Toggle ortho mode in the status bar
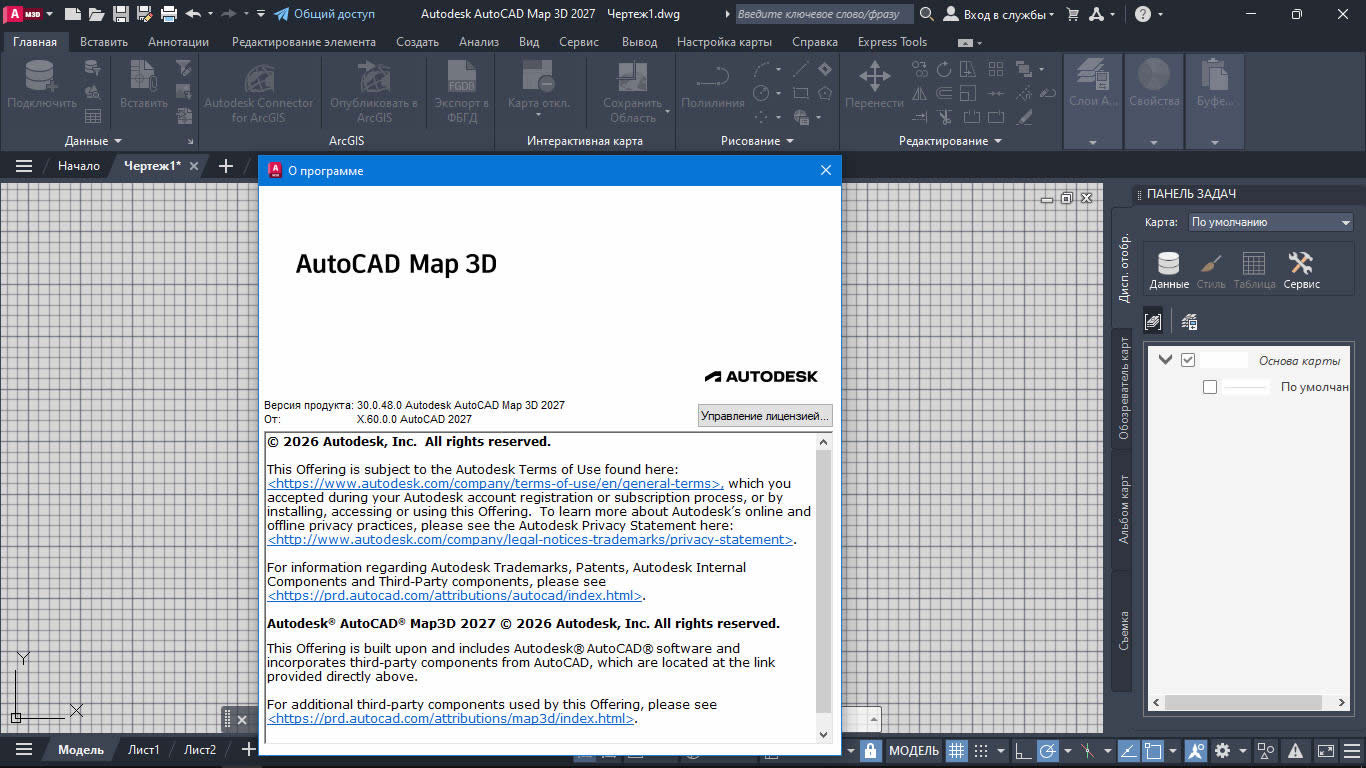The height and width of the screenshot is (768, 1366). pyautogui.click(x=1022, y=750)
